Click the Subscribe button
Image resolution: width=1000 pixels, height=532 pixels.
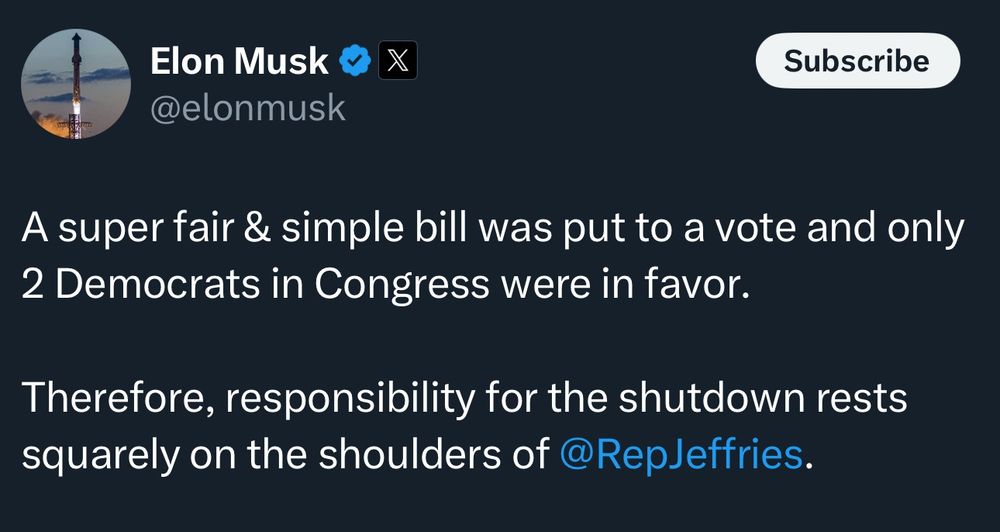coord(857,61)
